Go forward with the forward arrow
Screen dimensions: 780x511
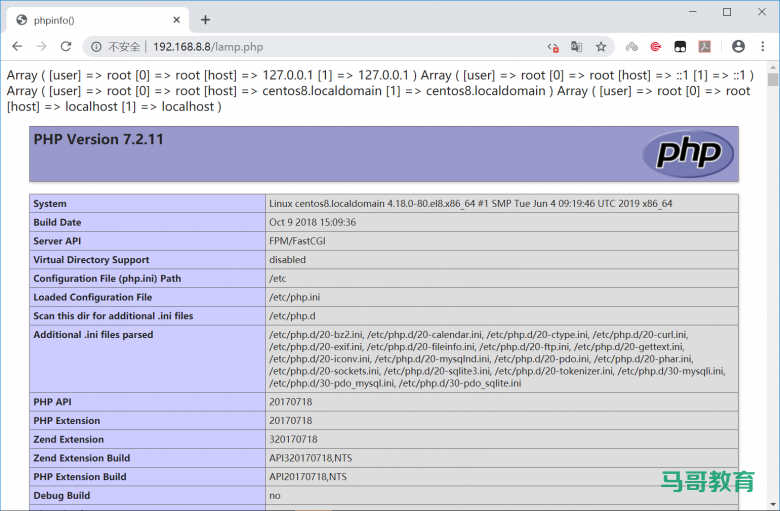click(42, 46)
